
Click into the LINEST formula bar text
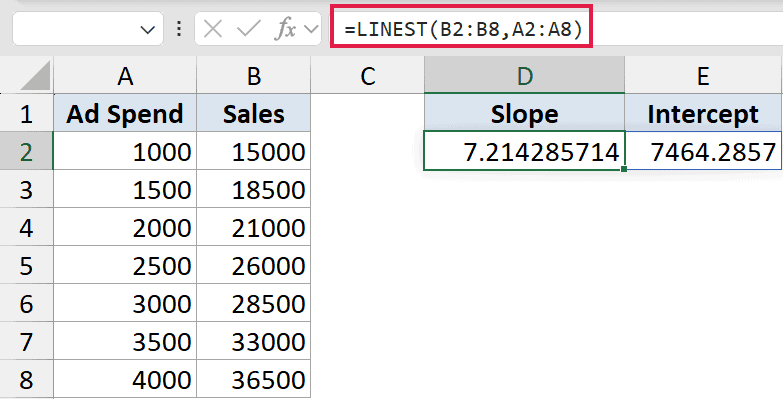pos(463,29)
